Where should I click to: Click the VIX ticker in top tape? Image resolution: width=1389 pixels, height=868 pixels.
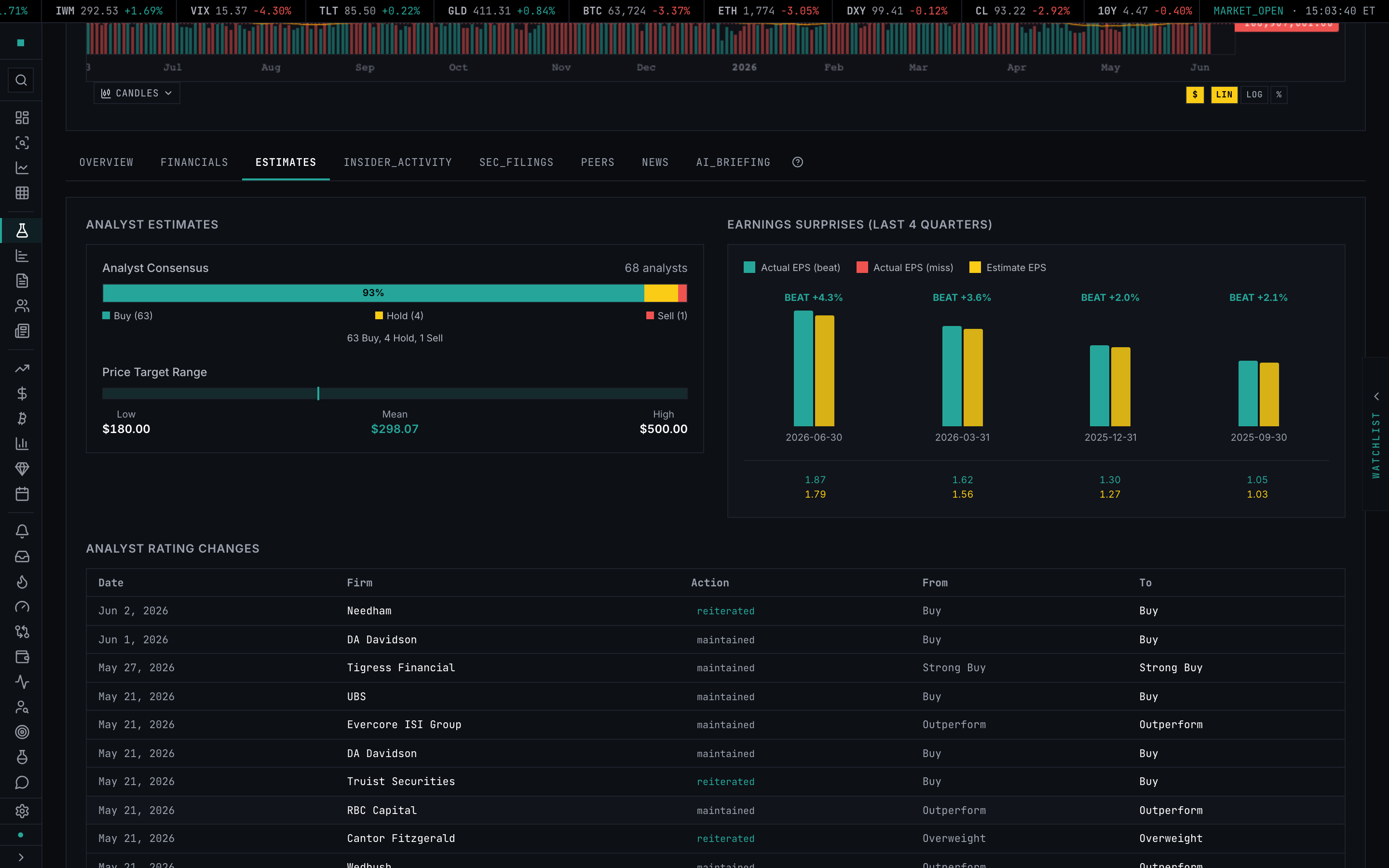[x=241, y=11]
